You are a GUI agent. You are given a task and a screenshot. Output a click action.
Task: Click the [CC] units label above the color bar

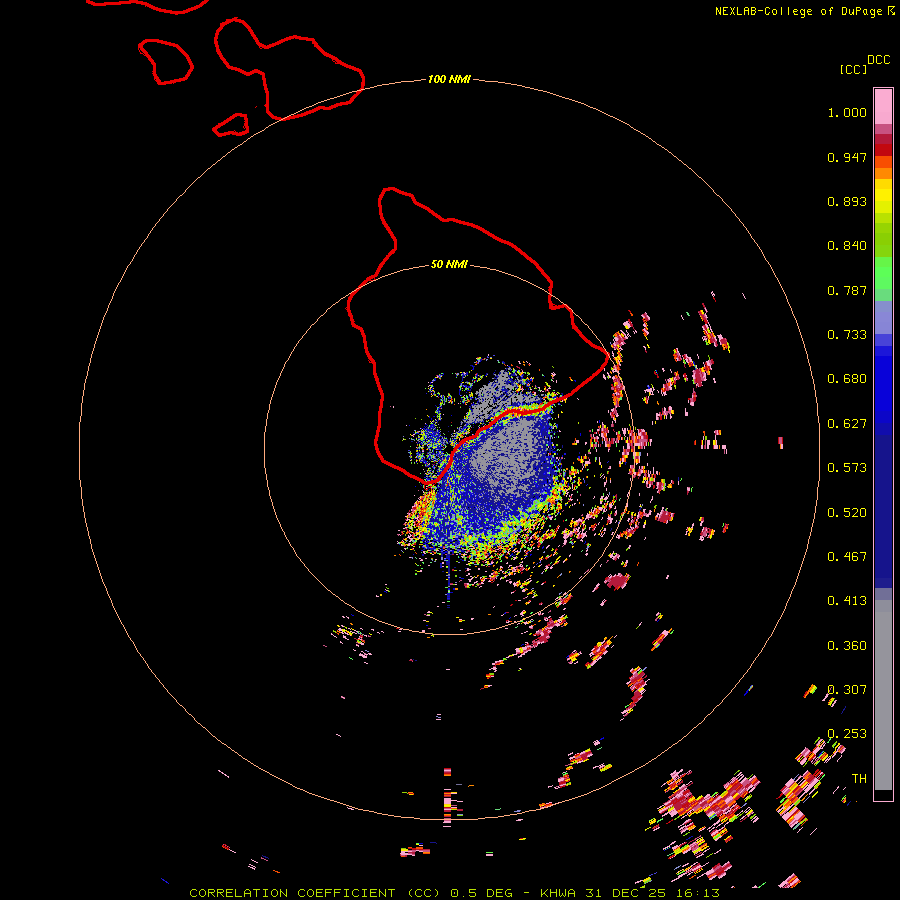pyautogui.click(x=853, y=69)
